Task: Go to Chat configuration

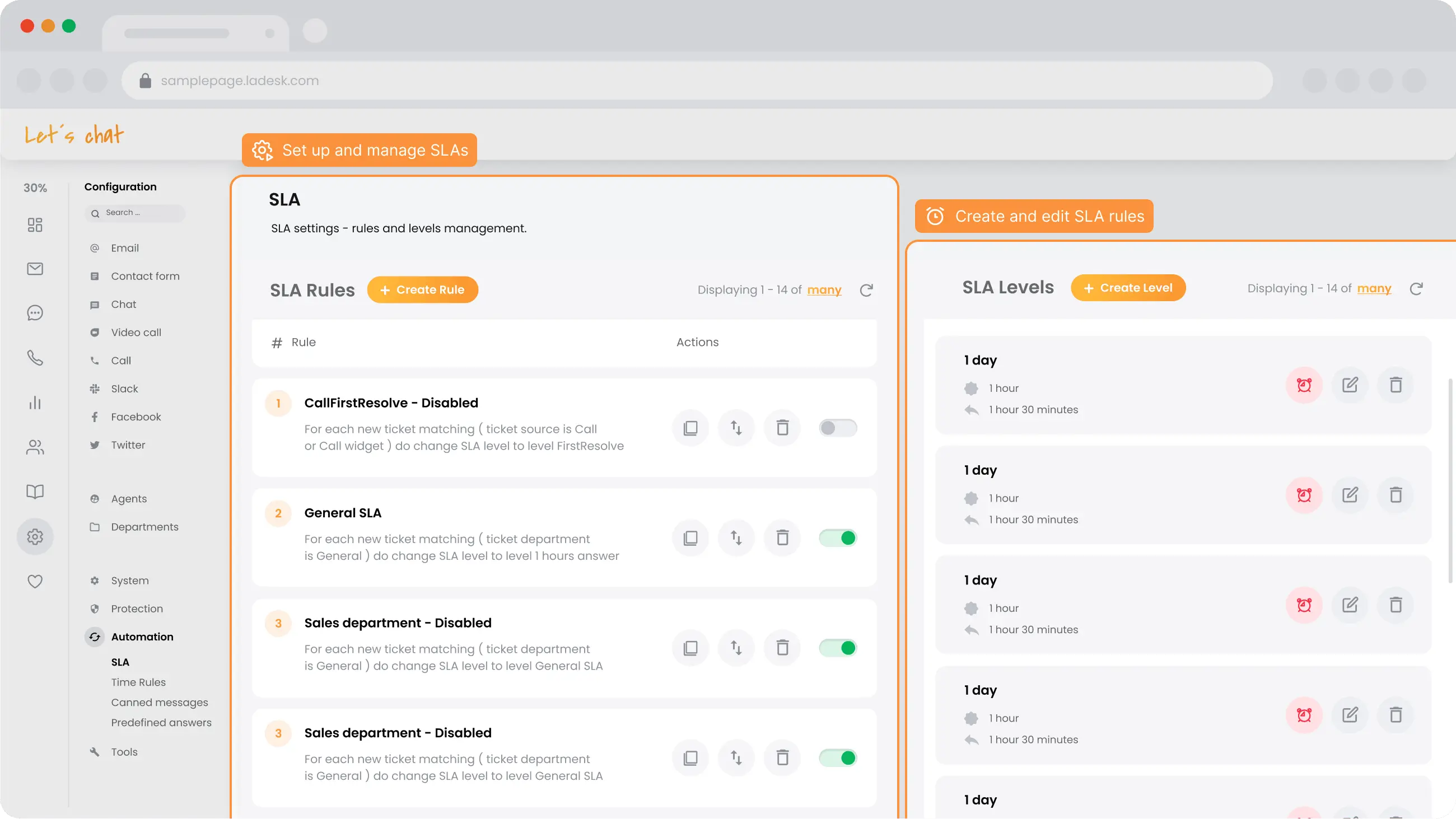Action: [113, 305]
